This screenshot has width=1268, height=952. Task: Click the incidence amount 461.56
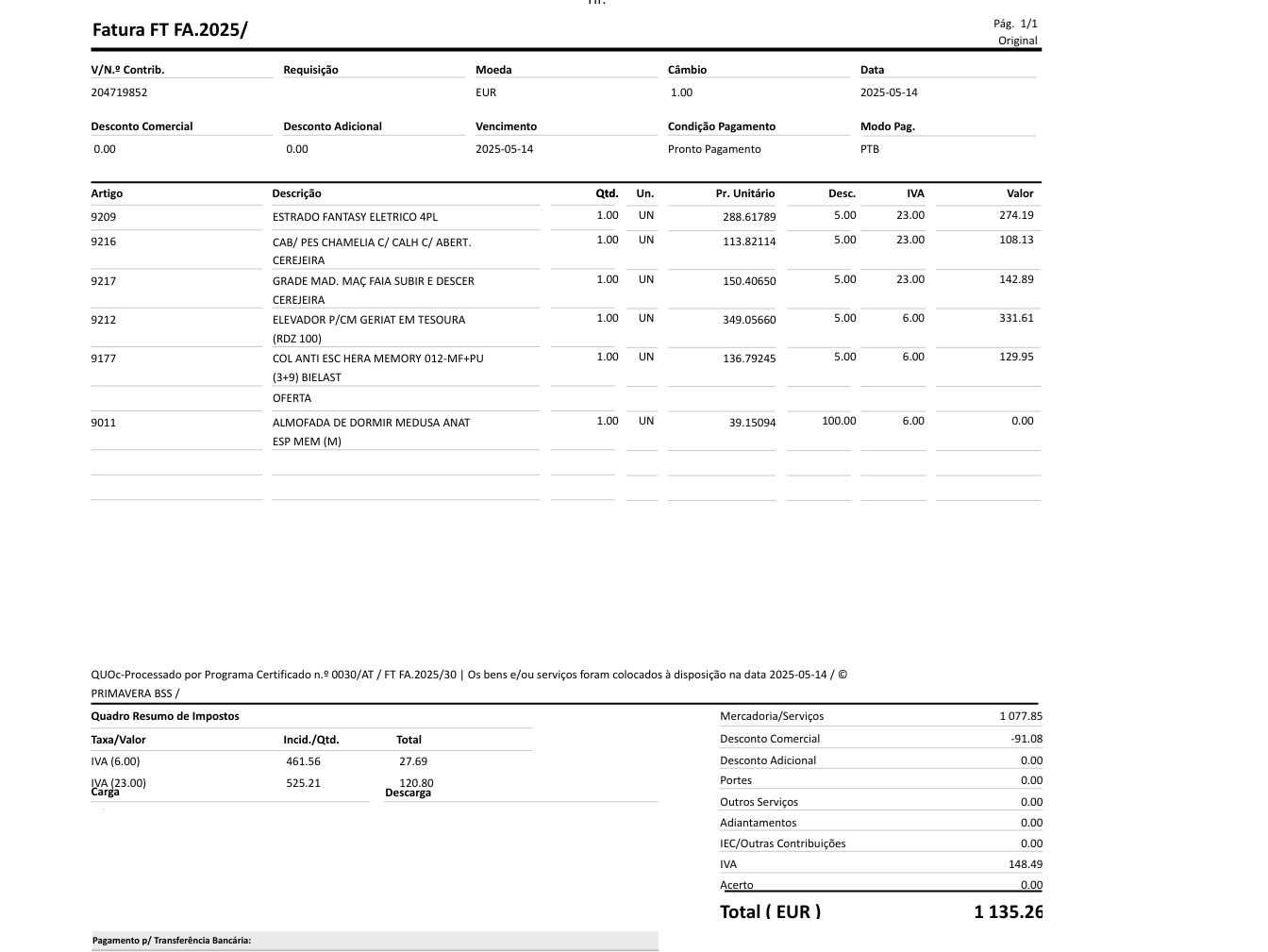303,761
